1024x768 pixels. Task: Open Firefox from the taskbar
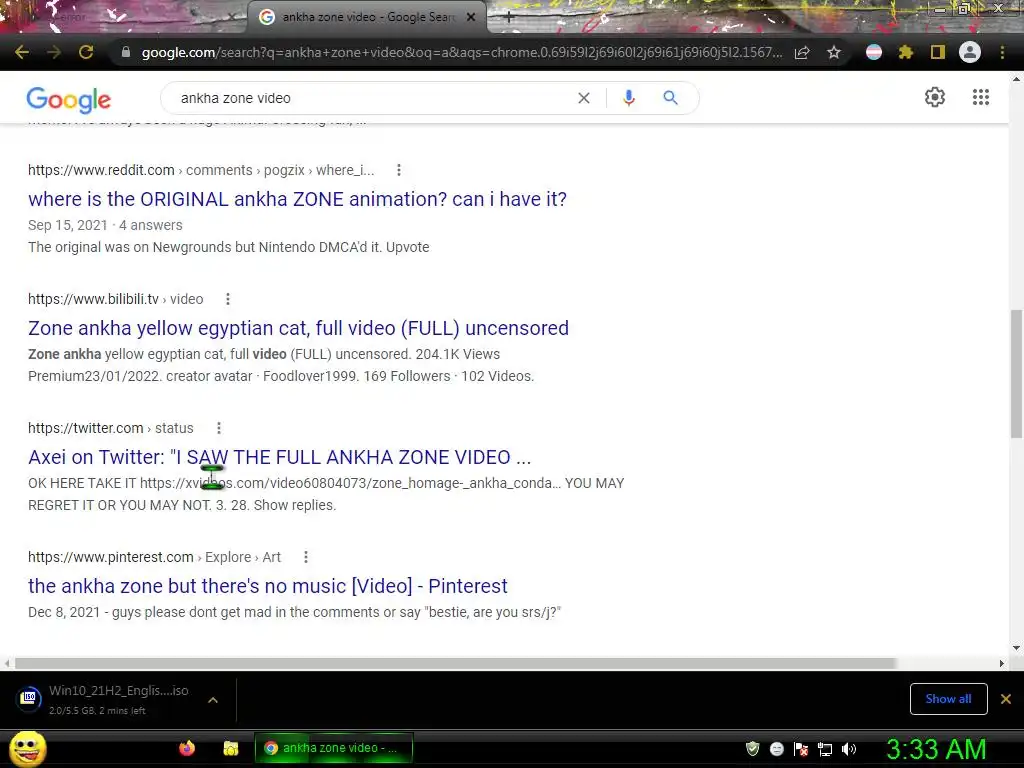click(187, 748)
